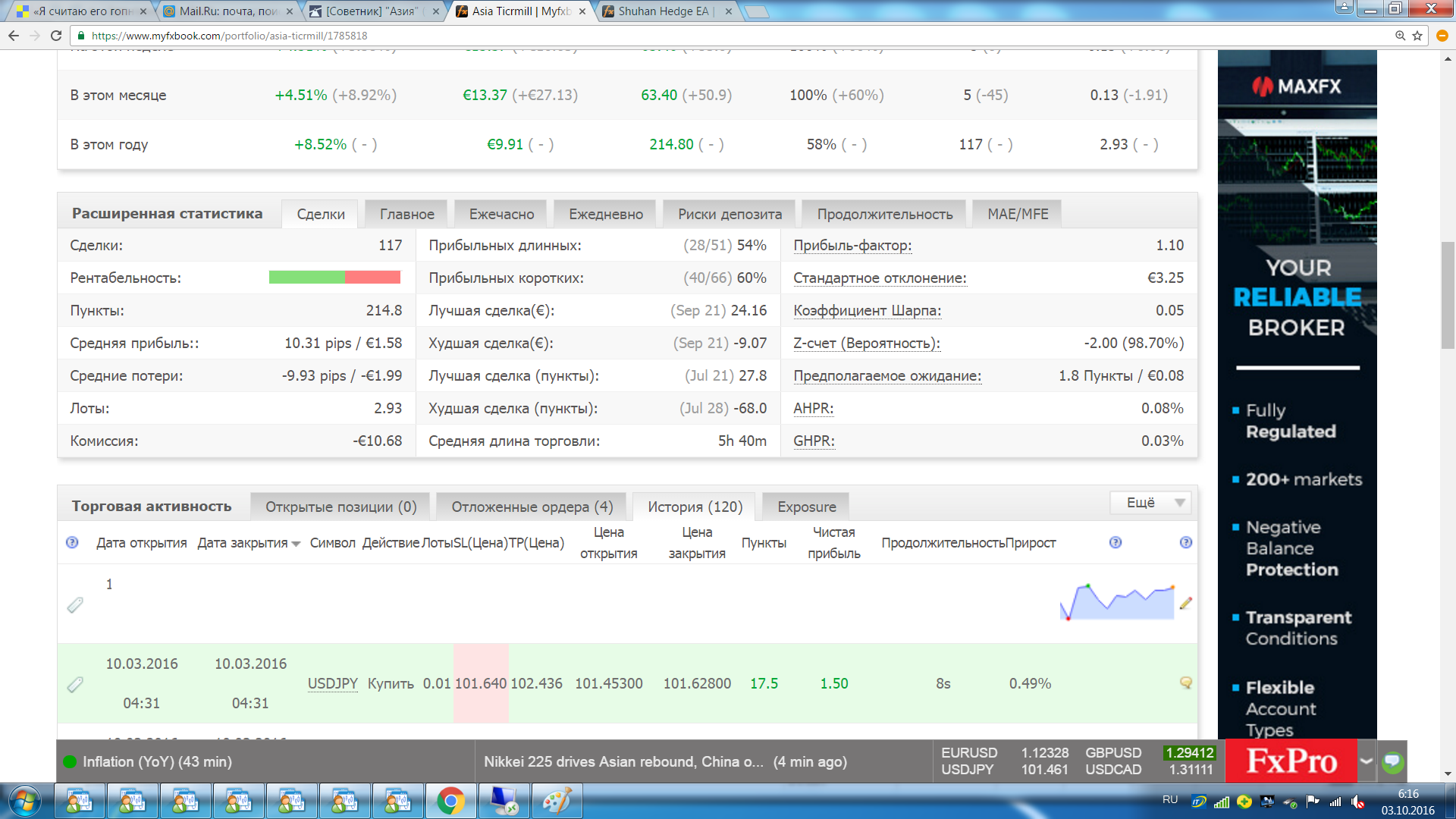Click the muted volume icon in the tray
The height and width of the screenshot is (819, 1456).
point(1357,802)
